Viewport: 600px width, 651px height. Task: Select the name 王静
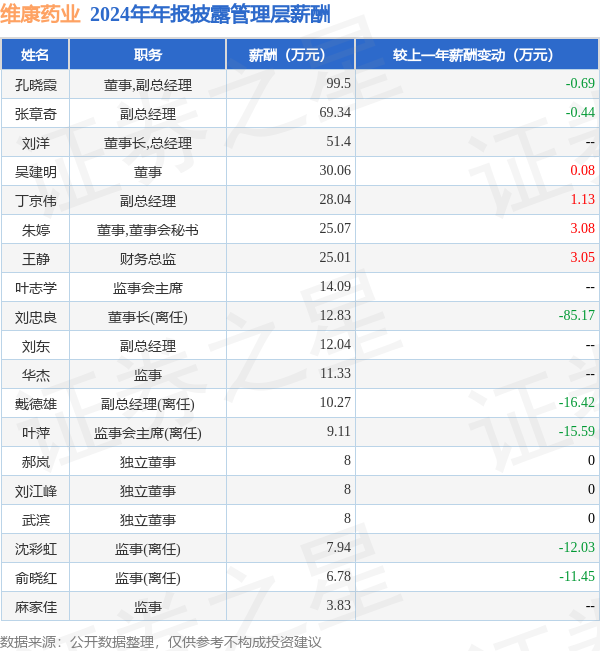pos(36,259)
